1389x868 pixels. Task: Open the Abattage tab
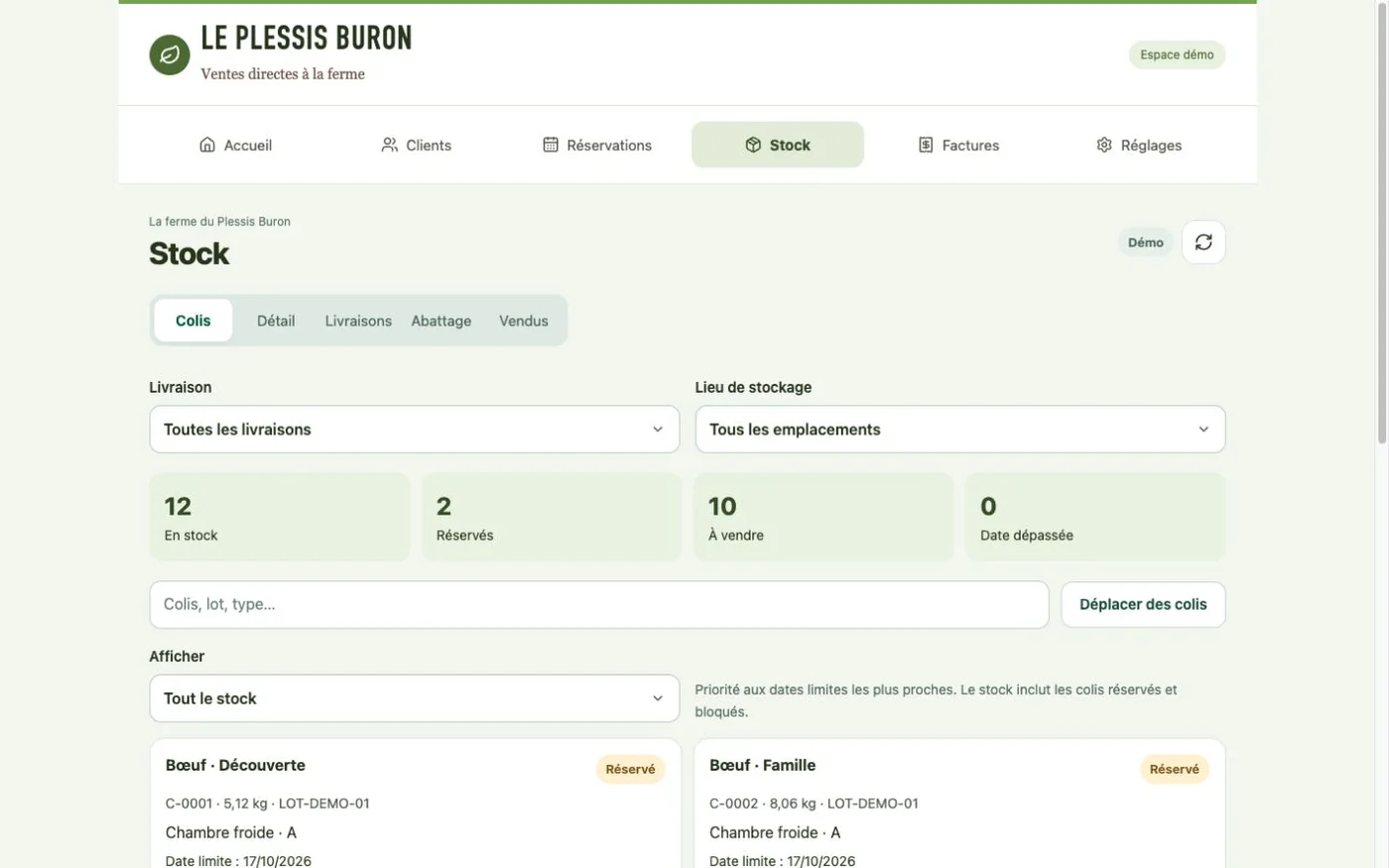442,320
